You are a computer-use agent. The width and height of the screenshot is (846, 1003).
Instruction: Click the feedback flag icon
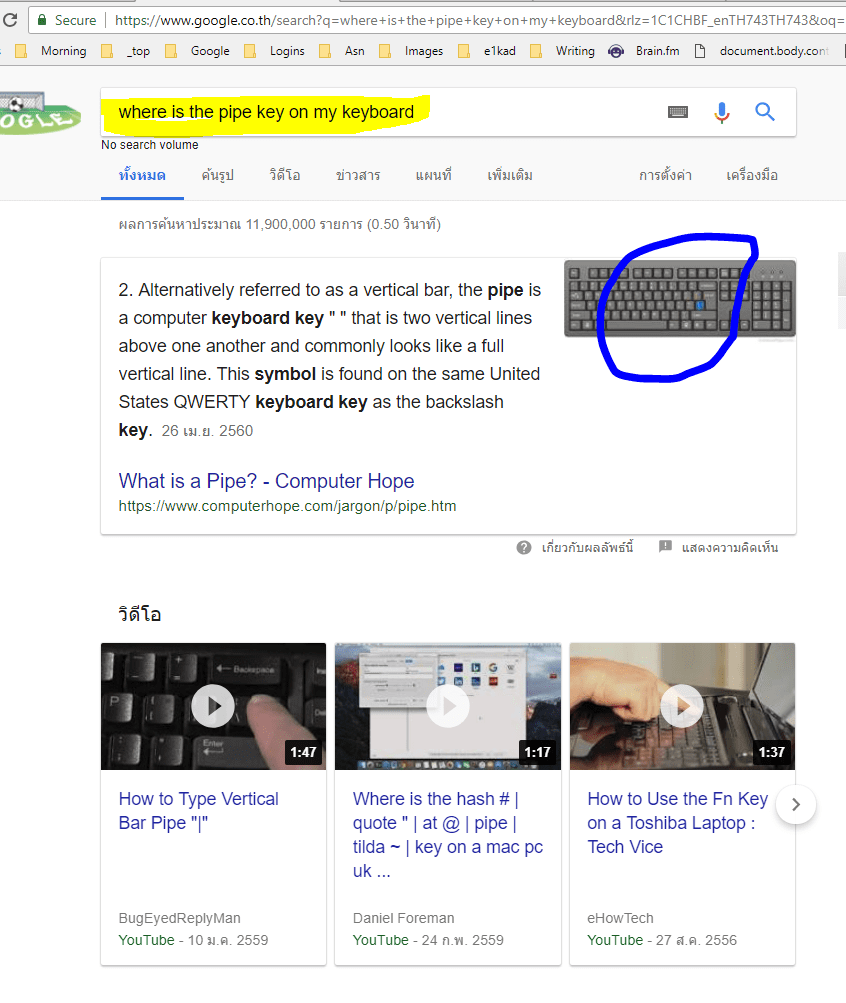click(x=665, y=546)
